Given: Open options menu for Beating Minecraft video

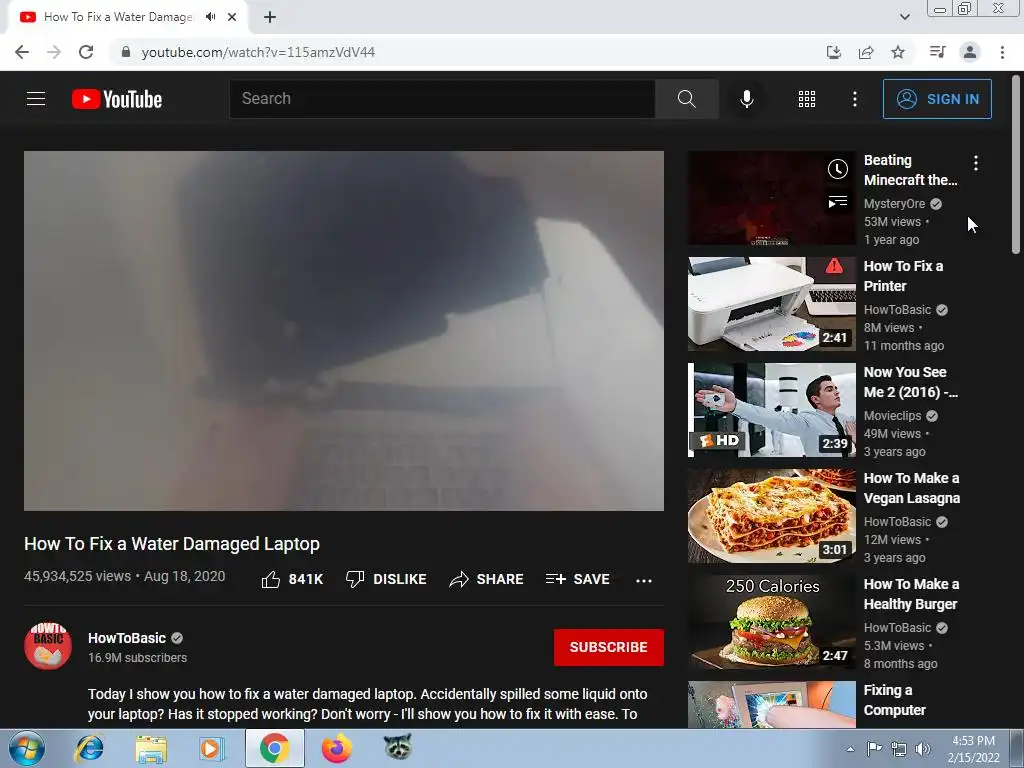Looking at the screenshot, I should [976, 163].
